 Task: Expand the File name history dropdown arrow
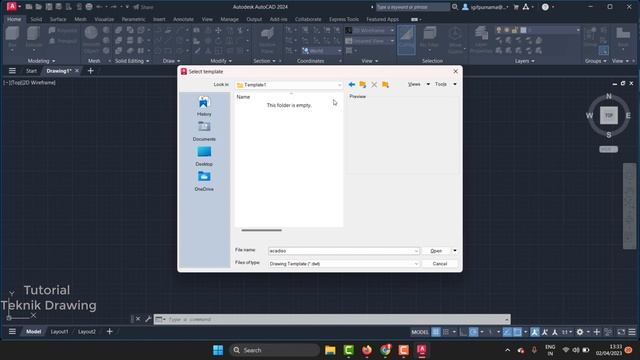416,251
